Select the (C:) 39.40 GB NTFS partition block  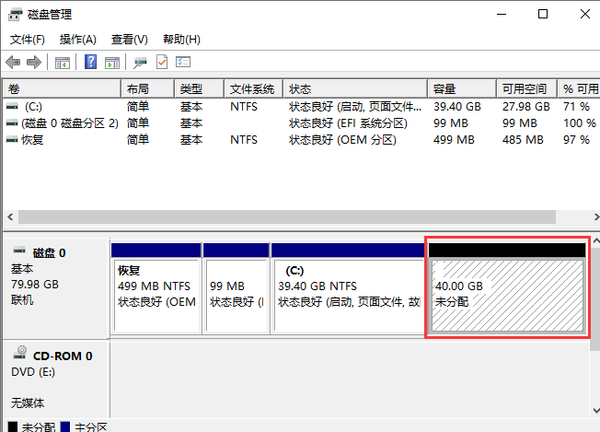tap(348, 295)
